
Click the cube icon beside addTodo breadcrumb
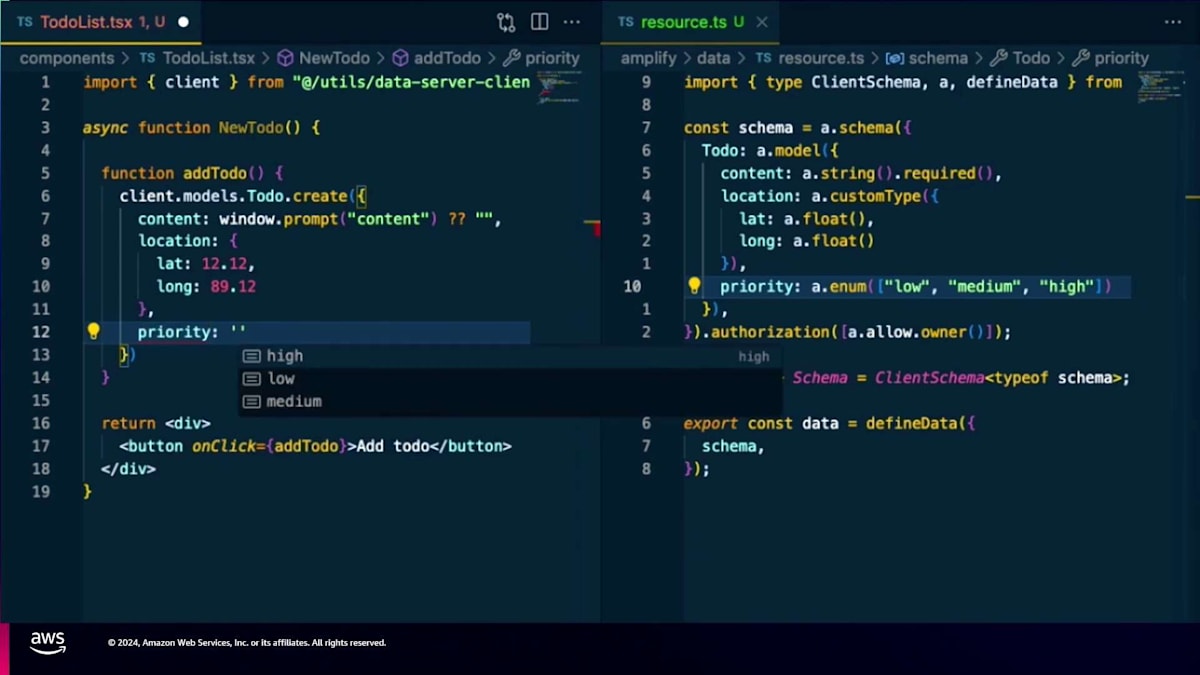(400, 58)
